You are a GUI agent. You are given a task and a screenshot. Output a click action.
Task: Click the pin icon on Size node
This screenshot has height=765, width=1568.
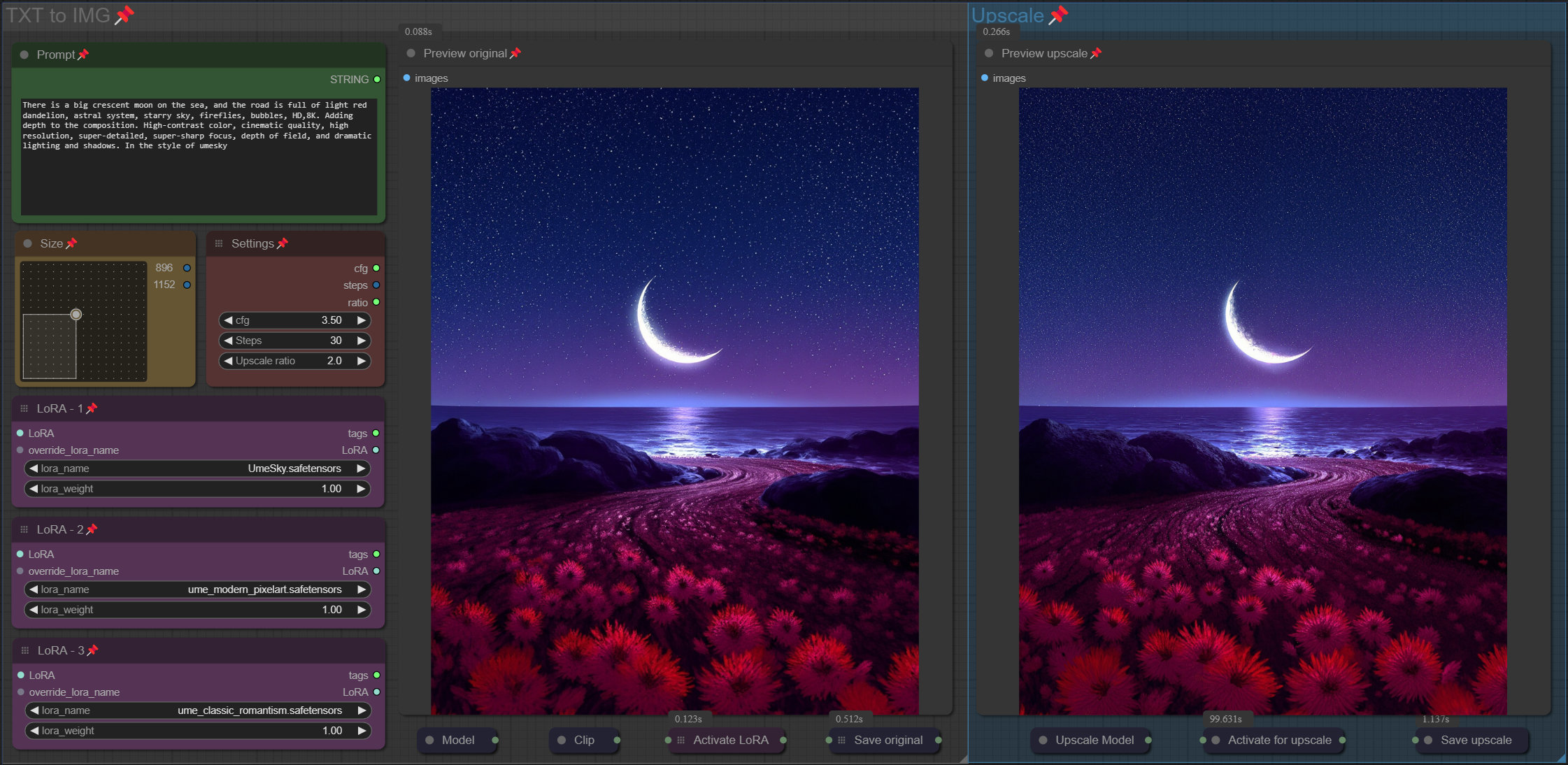pyautogui.click(x=71, y=243)
